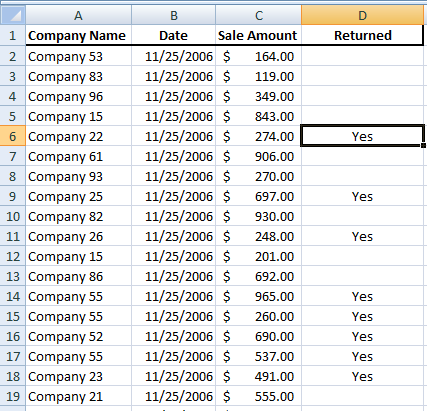The image size is (427, 411).
Task: Select row 1 header
Action: coord(13,35)
